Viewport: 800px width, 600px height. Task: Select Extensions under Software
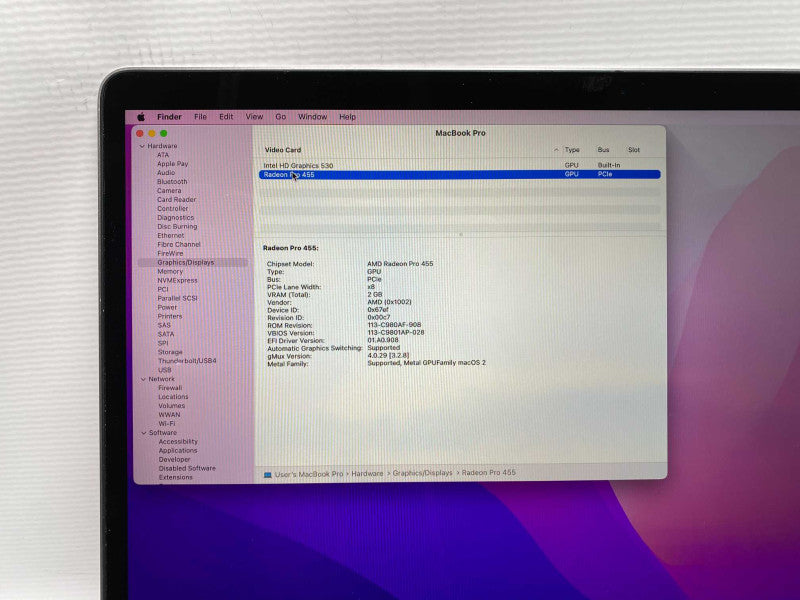[x=176, y=477]
